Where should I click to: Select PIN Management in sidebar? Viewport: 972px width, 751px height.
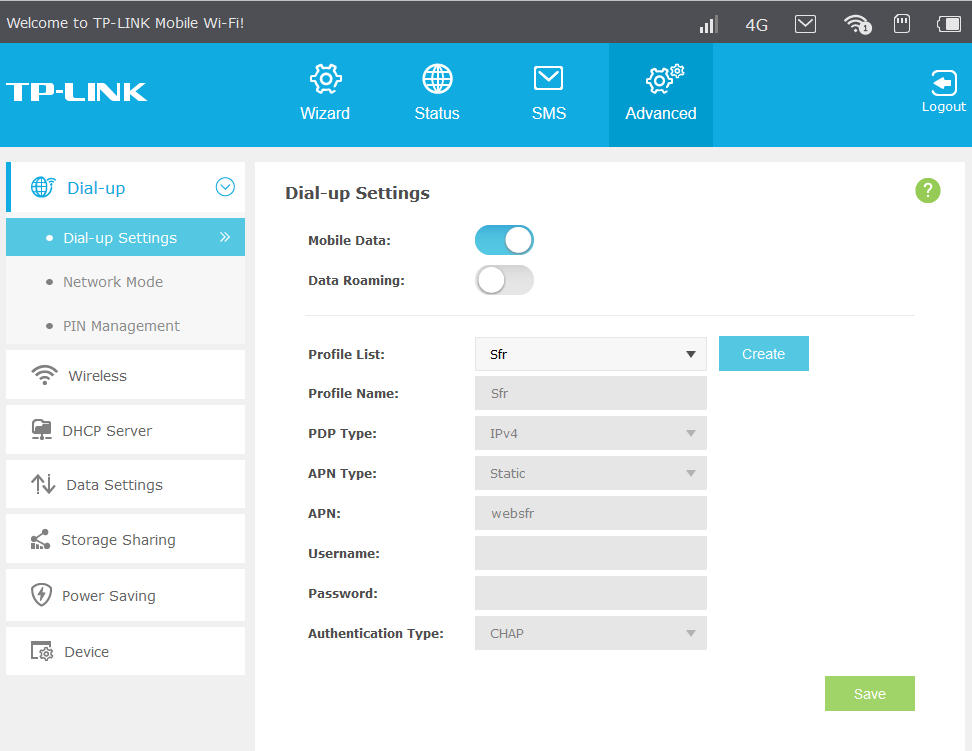[122, 326]
